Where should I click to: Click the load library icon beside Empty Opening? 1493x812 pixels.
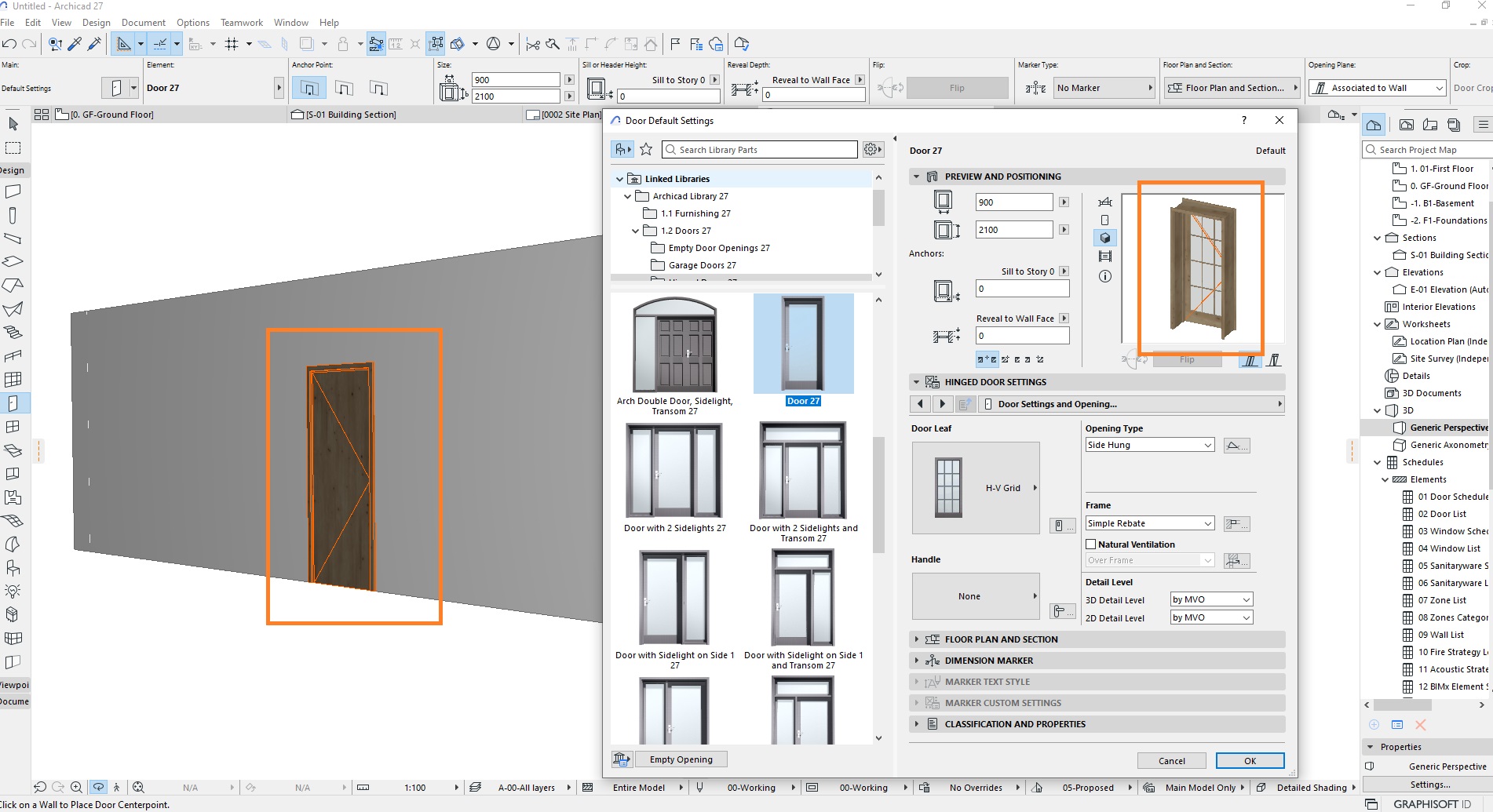(622, 759)
